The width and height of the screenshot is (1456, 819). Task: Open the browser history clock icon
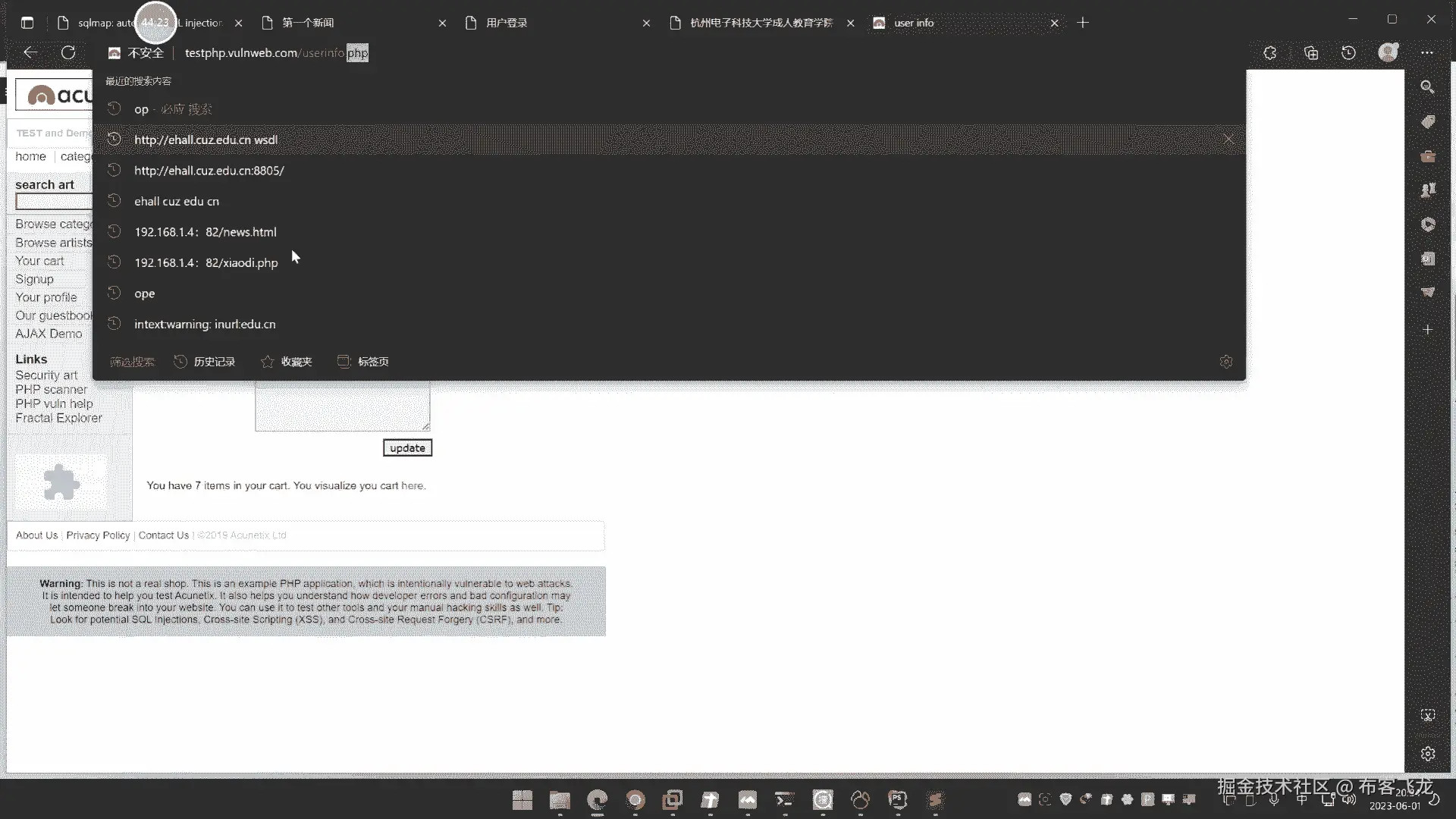point(1348,52)
